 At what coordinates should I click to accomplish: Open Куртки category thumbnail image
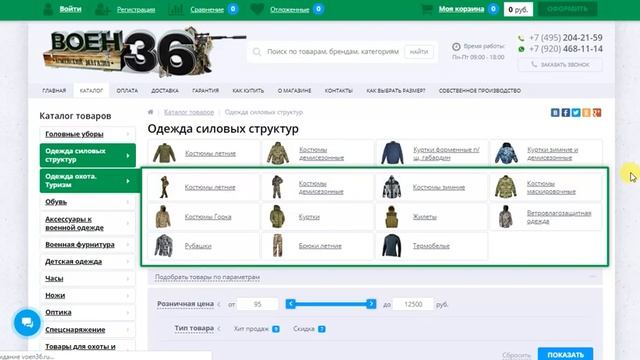[x=277, y=217]
